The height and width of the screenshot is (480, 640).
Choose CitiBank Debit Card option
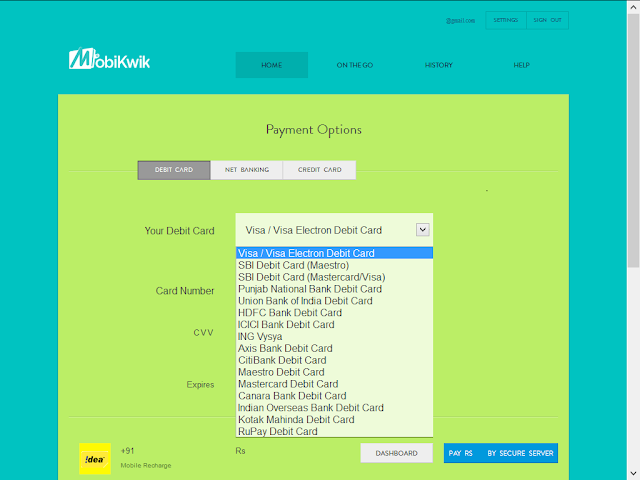click(334, 360)
